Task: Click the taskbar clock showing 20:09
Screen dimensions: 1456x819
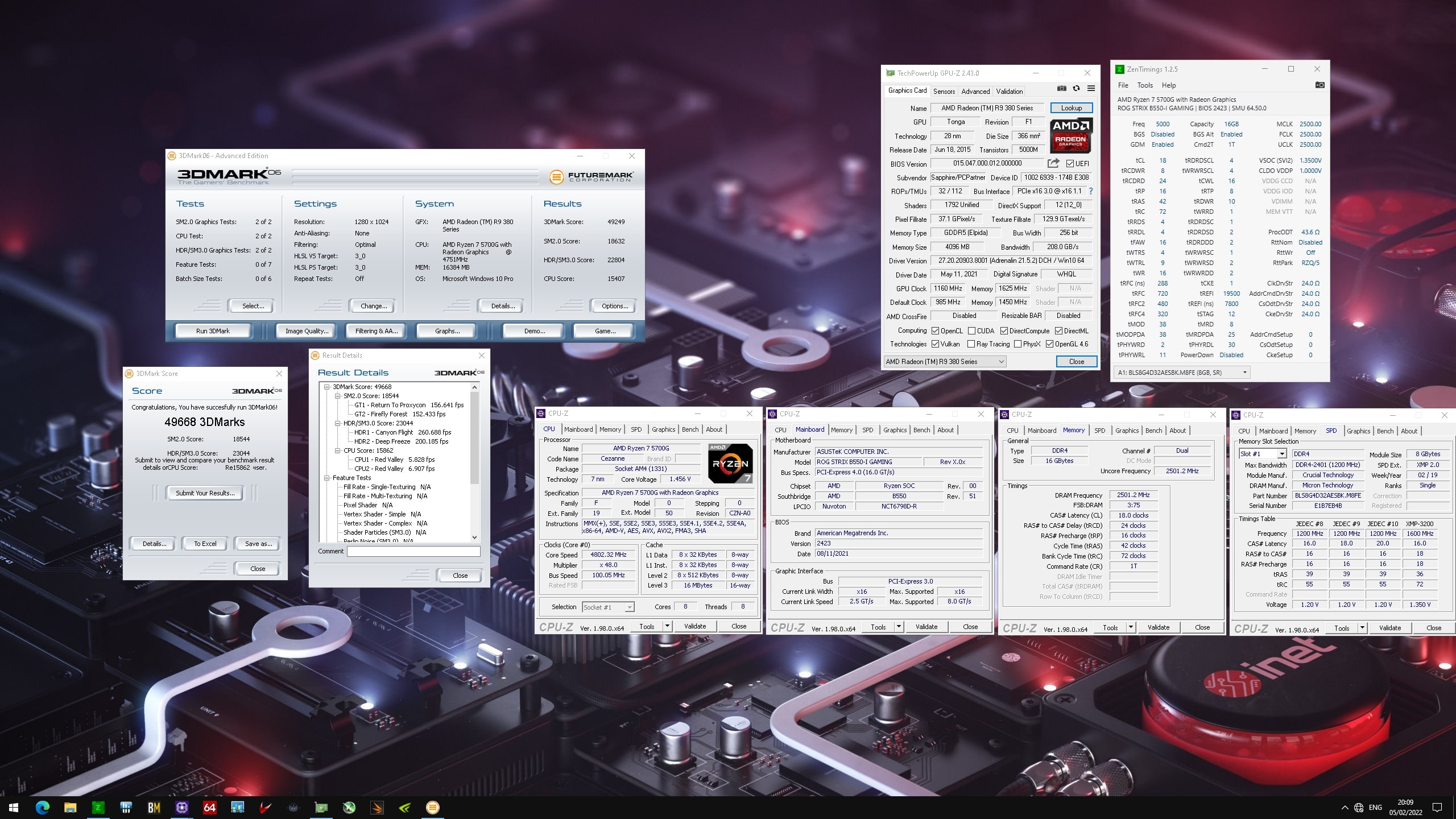Action: (x=1405, y=807)
